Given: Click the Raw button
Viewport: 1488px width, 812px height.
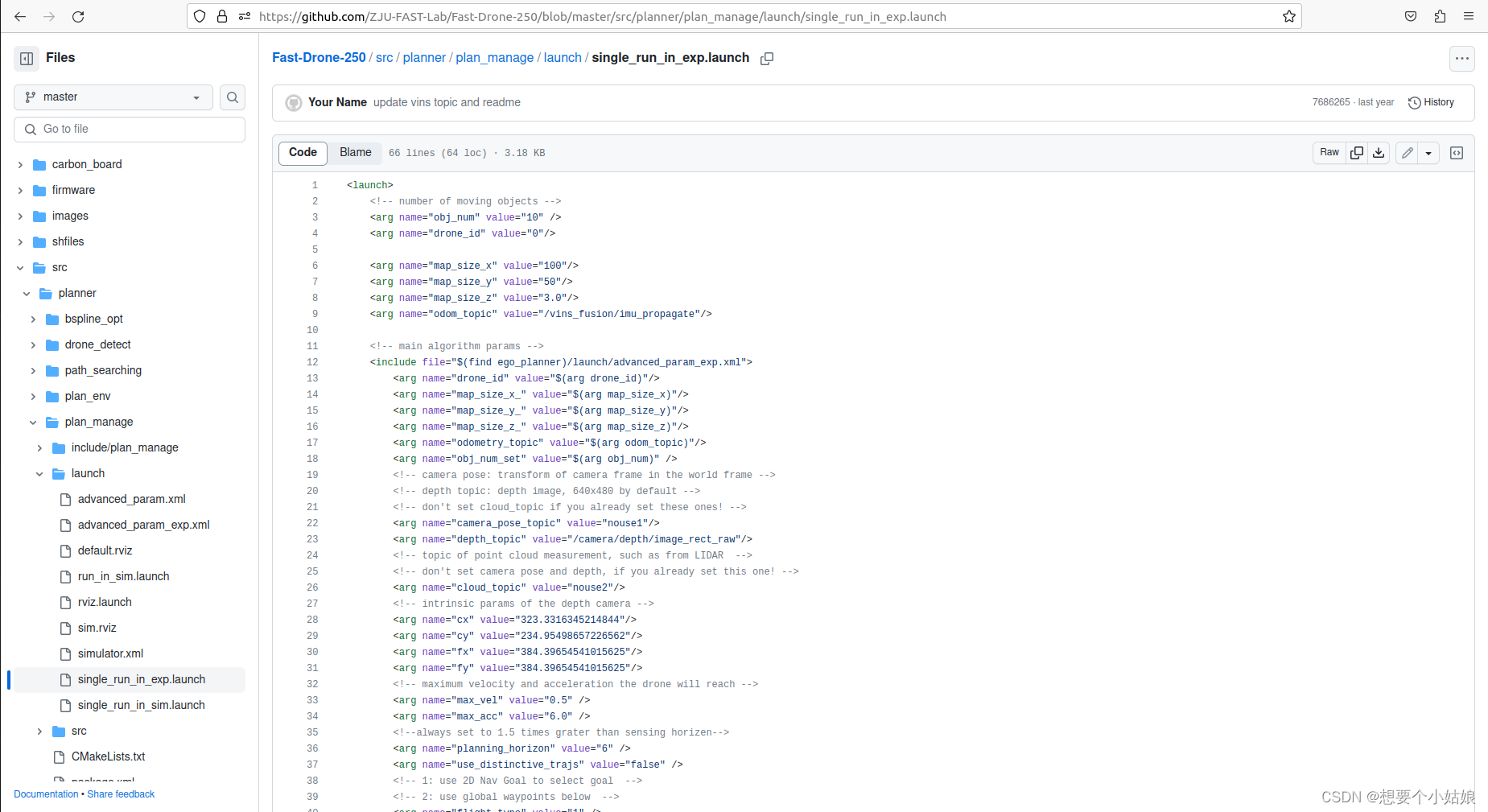Looking at the screenshot, I should point(1329,153).
